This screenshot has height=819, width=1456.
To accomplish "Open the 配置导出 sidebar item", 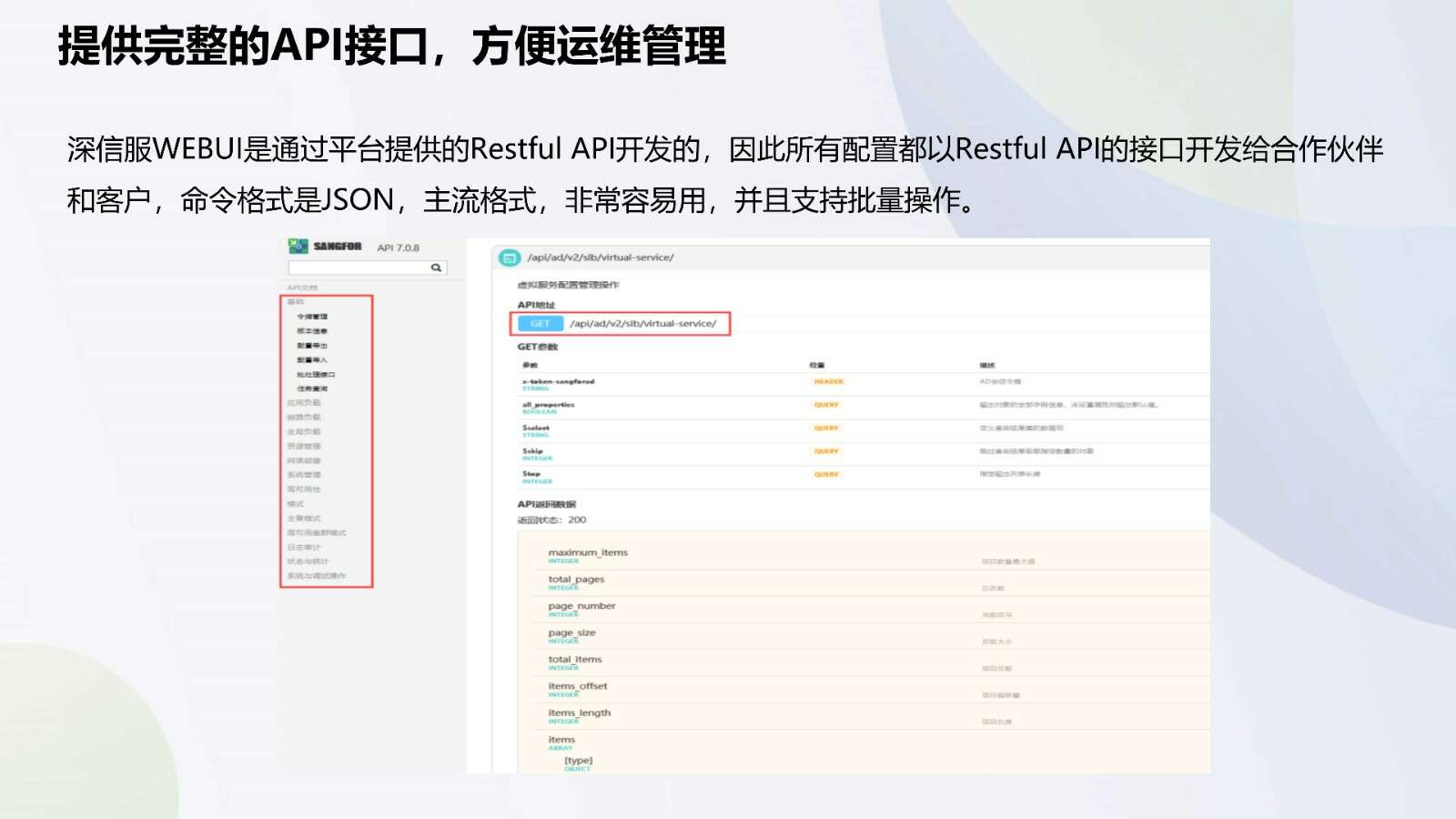I will click(x=312, y=346).
